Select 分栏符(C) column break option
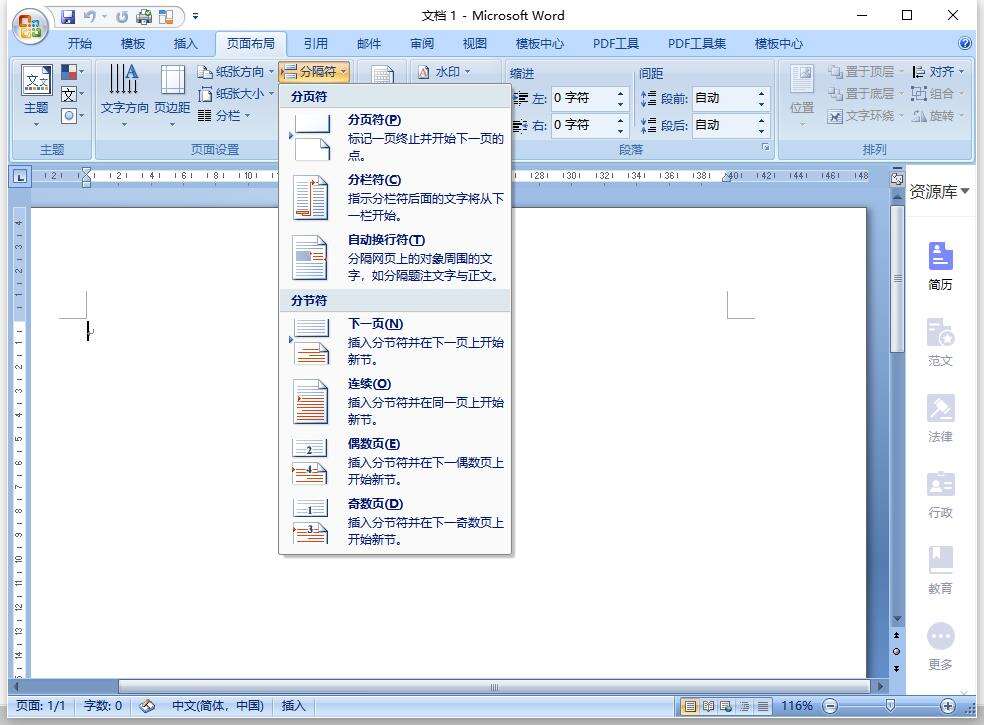984x725 pixels. coord(395,198)
